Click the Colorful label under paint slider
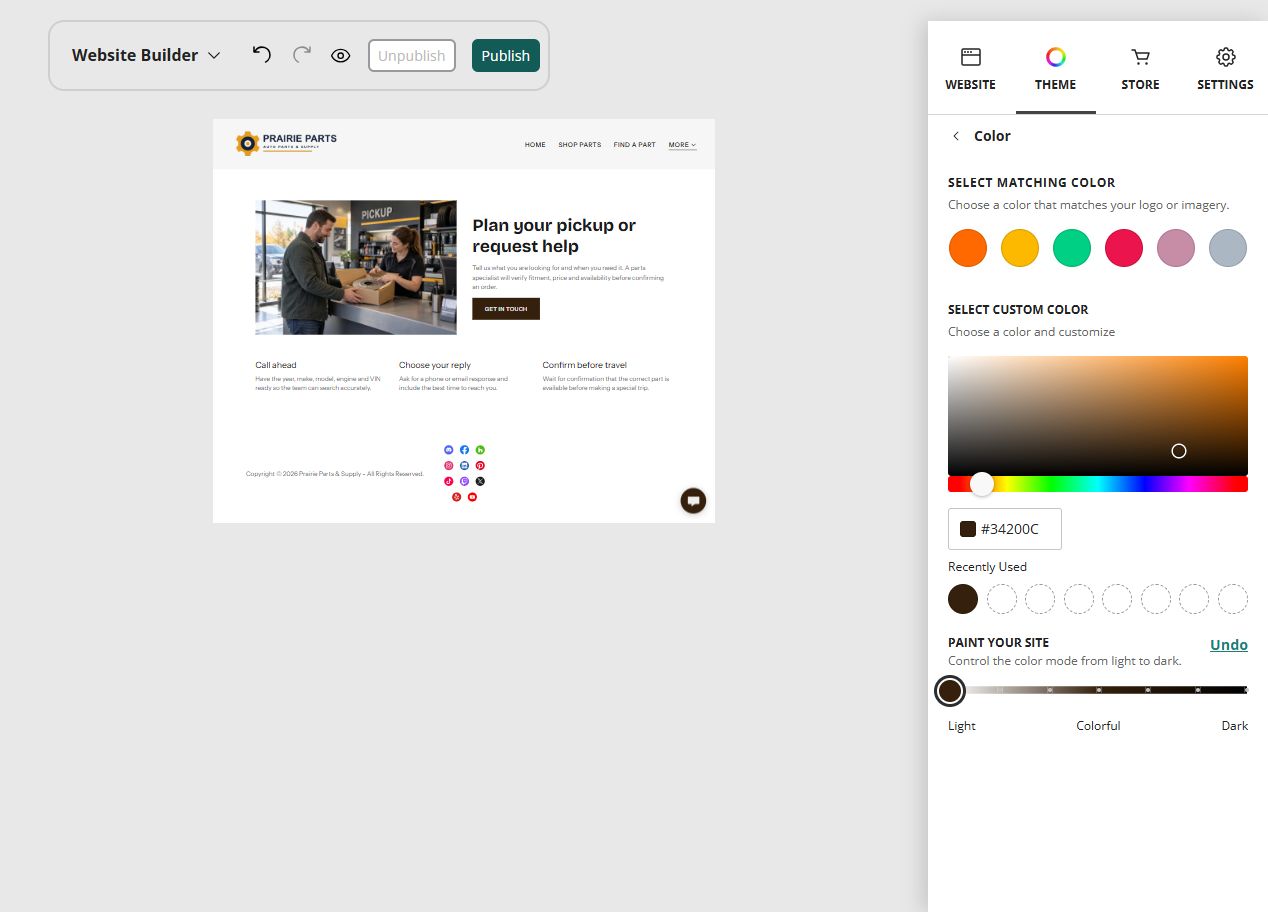The image size is (1268, 912). (x=1098, y=726)
